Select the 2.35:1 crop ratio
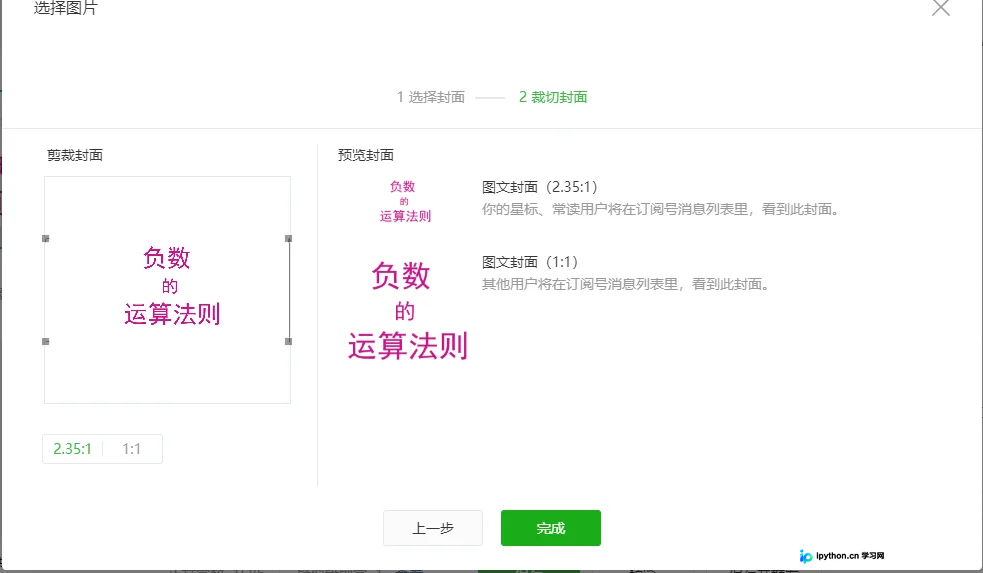Image resolution: width=983 pixels, height=573 pixels. (x=72, y=449)
